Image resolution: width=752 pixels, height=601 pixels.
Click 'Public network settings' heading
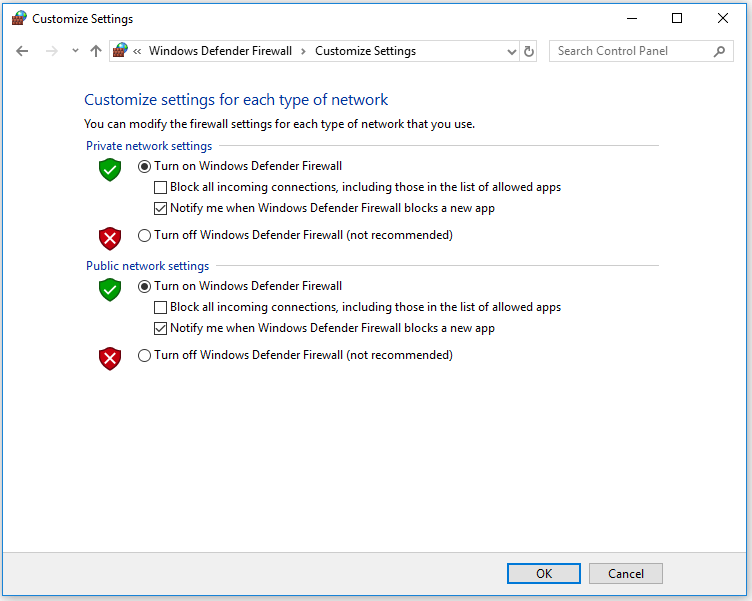[x=147, y=266]
